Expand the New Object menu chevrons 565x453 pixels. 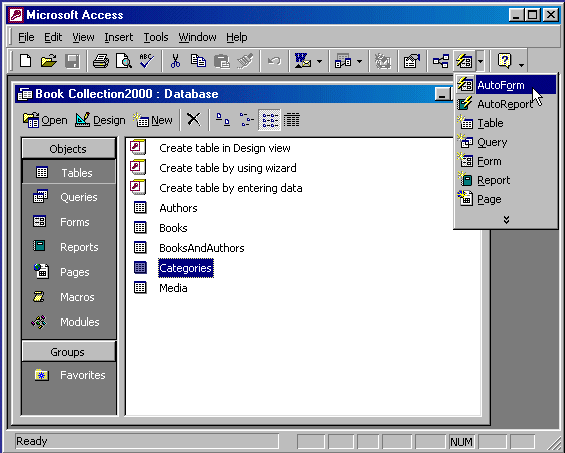(x=506, y=220)
